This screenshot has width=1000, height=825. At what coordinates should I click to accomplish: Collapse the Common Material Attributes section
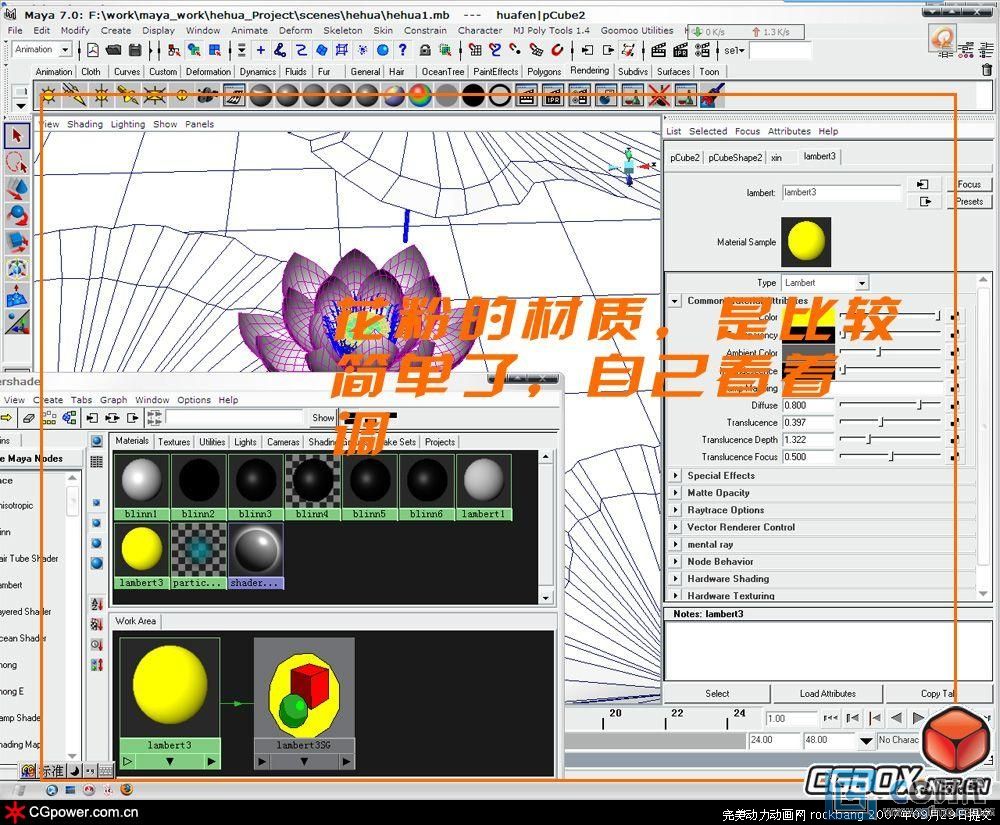coord(675,300)
